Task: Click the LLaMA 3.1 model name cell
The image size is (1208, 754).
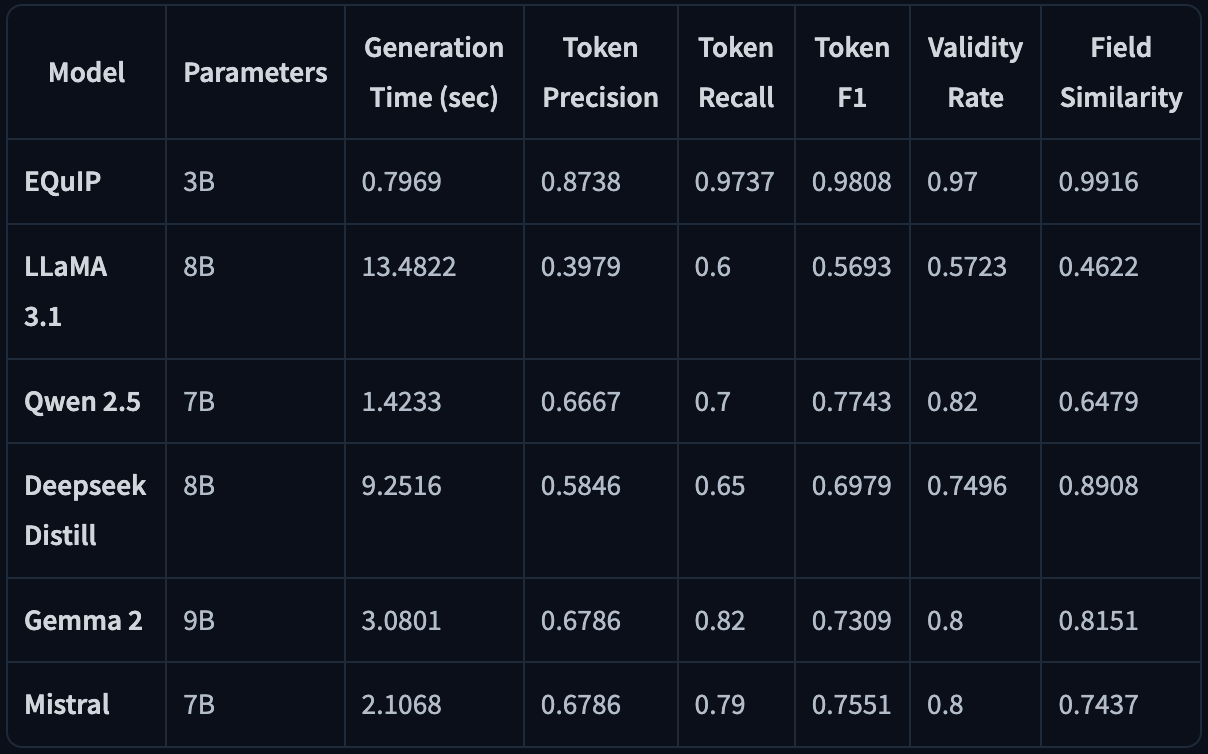Action: (x=66, y=292)
